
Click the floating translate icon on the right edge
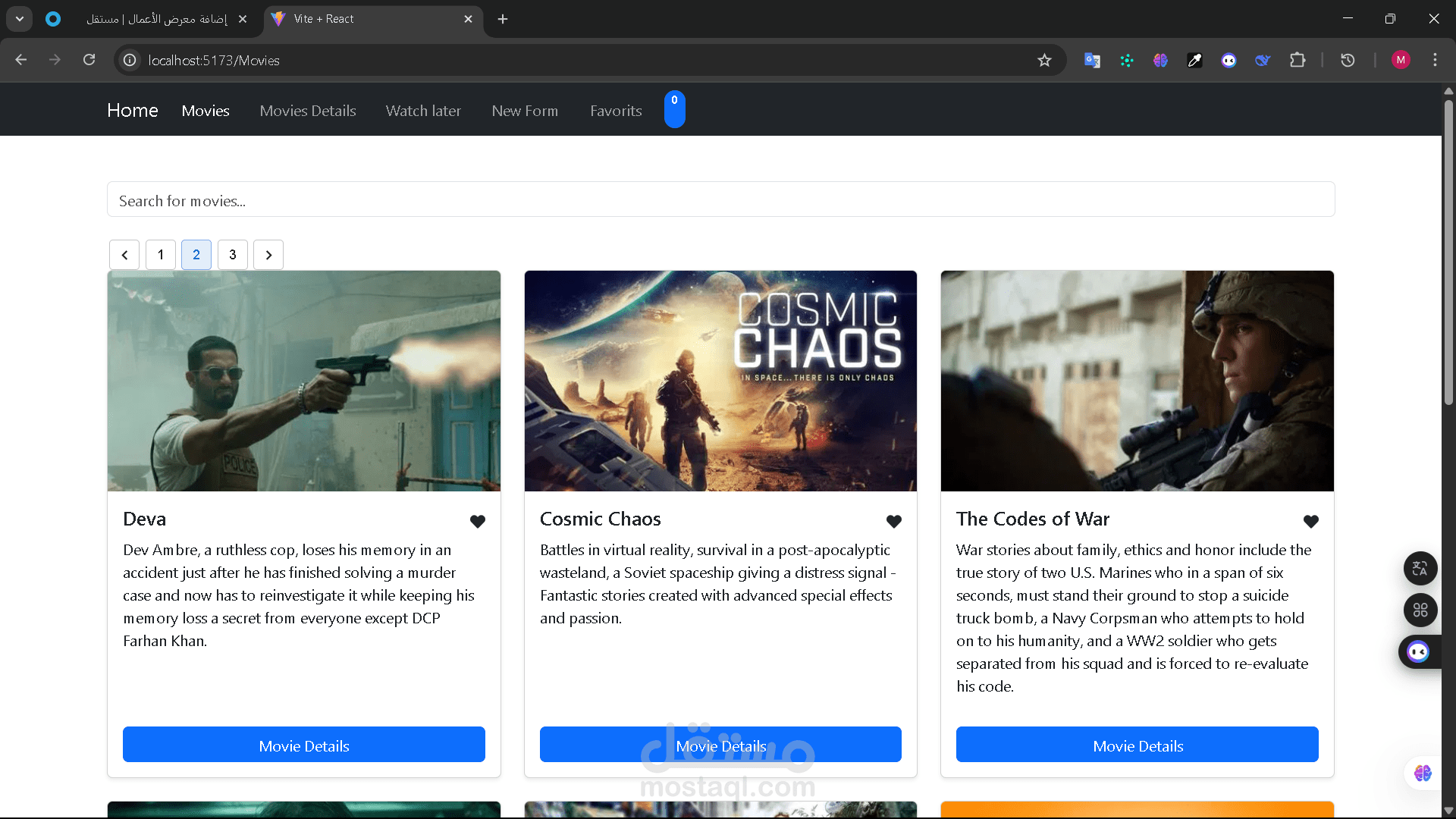pos(1420,568)
